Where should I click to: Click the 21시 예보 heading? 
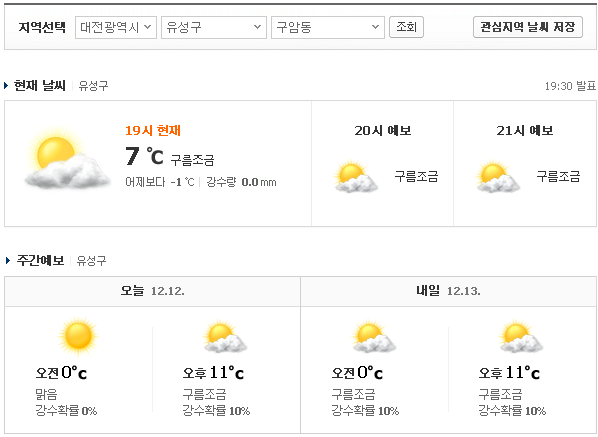pos(525,130)
